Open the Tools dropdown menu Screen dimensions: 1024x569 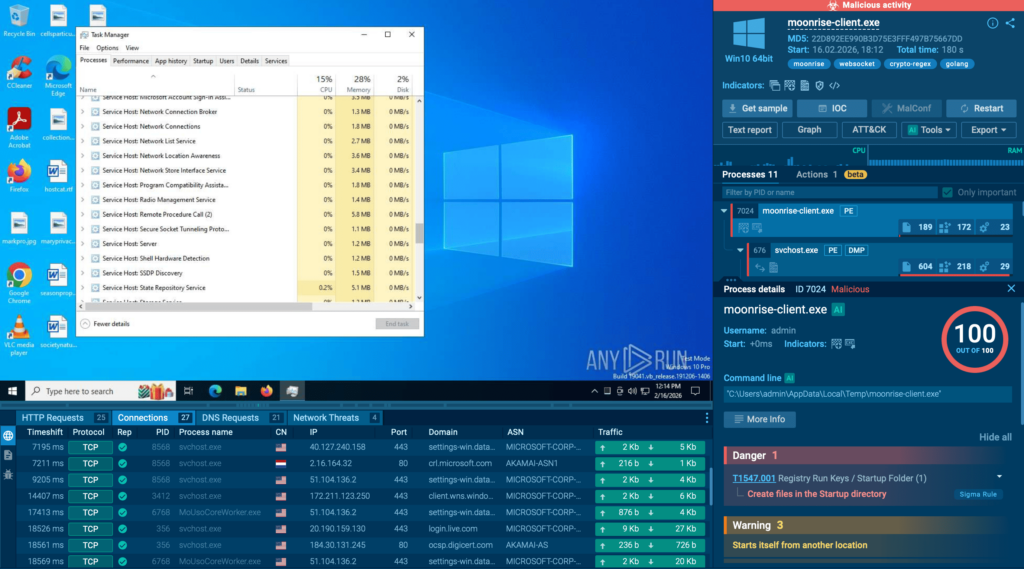[928, 130]
